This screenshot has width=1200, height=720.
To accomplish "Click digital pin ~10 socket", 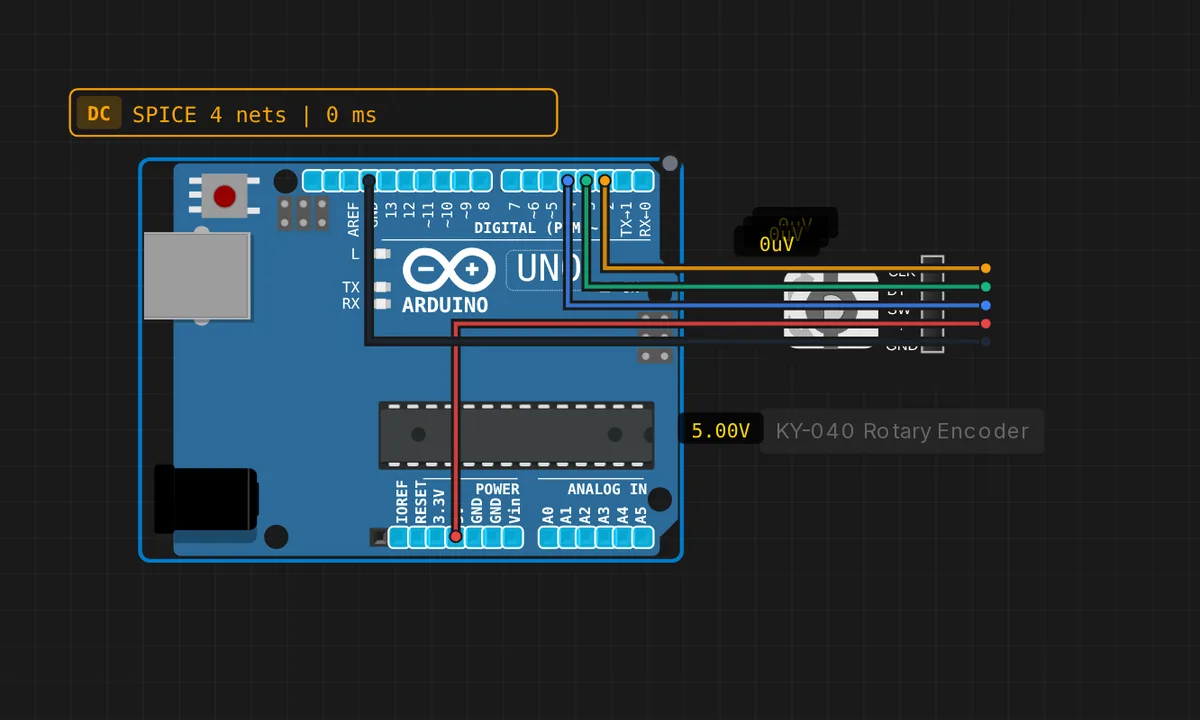I will click(443, 181).
